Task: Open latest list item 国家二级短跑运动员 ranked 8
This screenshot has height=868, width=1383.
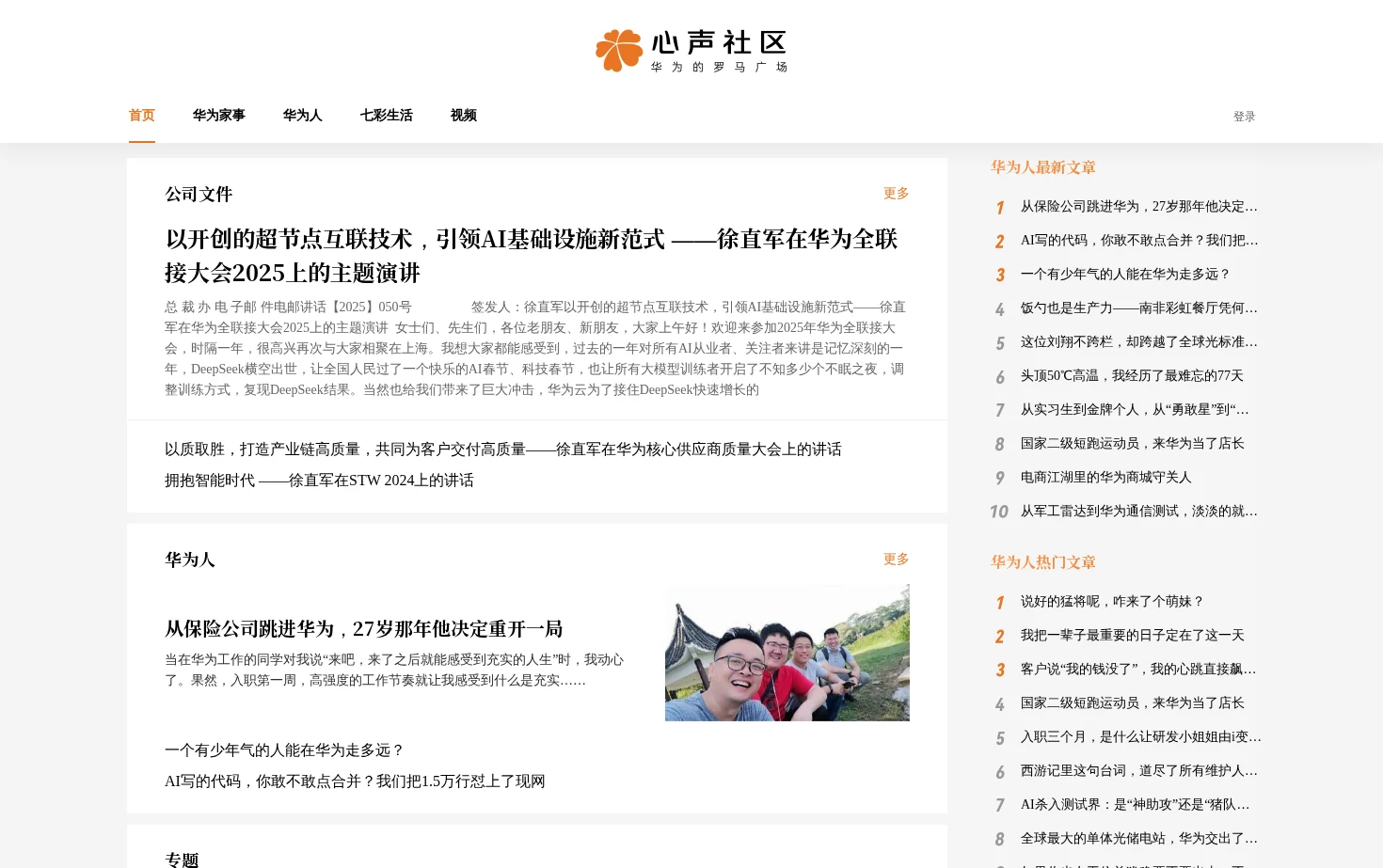Action: point(1133,444)
